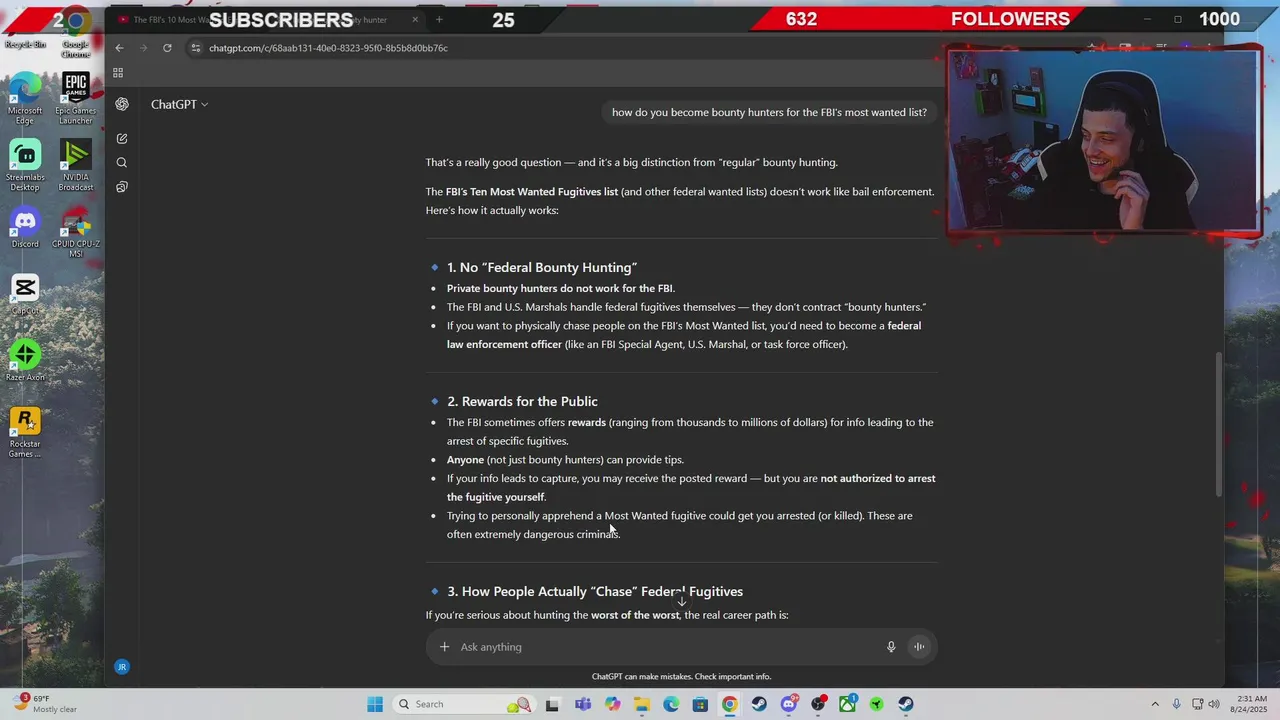This screenshot has height=720, width=1280.
Task: Open Microsoft Teams from the taskbar
Action: pyautogui.click(x=582, y=704)
